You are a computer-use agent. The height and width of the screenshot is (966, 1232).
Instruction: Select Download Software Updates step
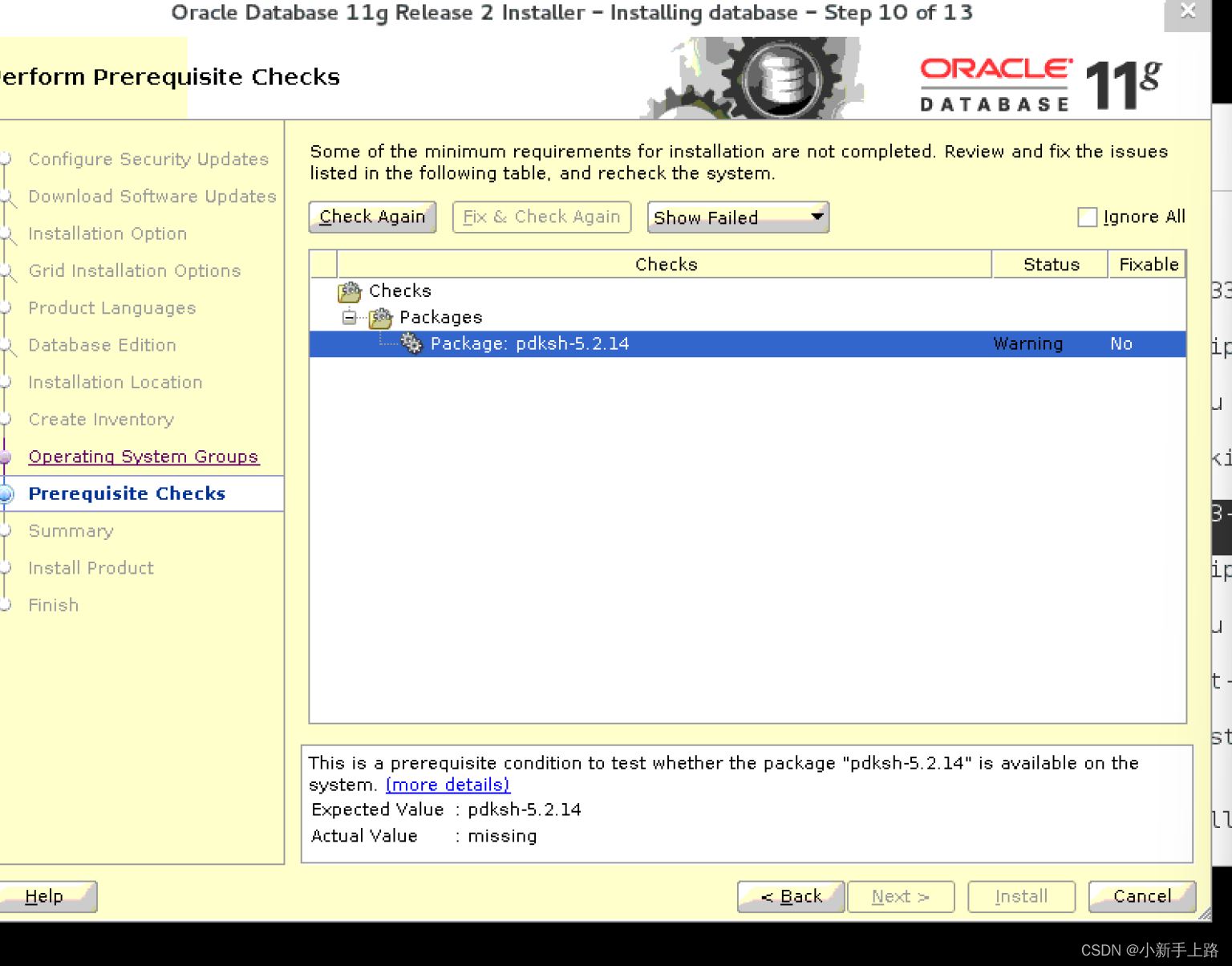point(152,197)
